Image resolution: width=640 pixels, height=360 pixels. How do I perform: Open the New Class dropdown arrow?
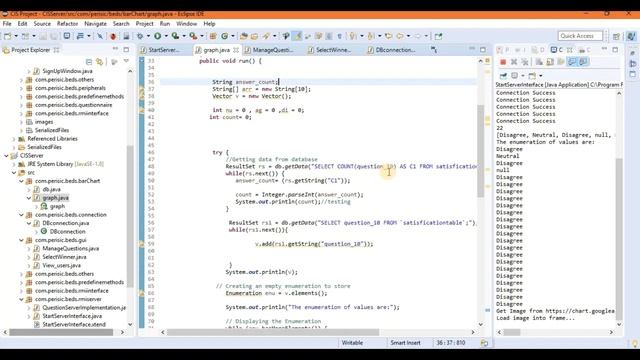(233, 36)
